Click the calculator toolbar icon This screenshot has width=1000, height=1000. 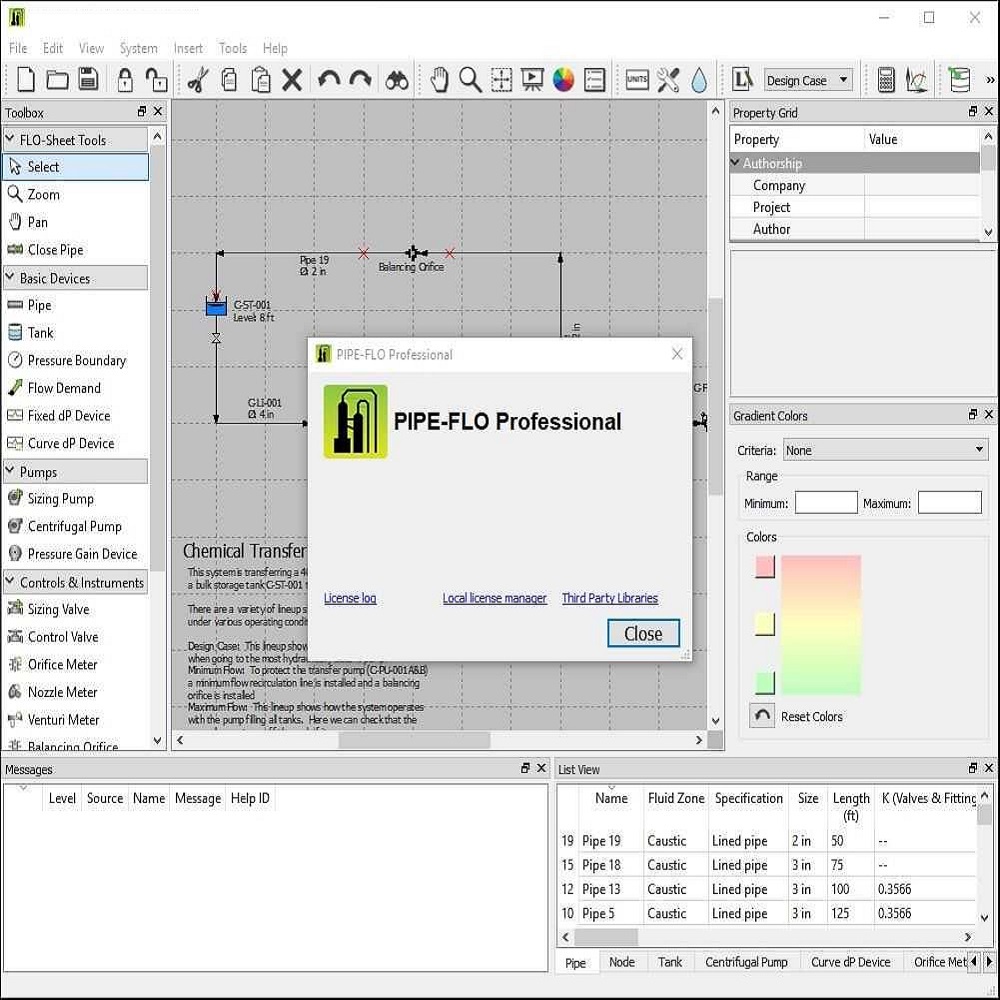886,80
